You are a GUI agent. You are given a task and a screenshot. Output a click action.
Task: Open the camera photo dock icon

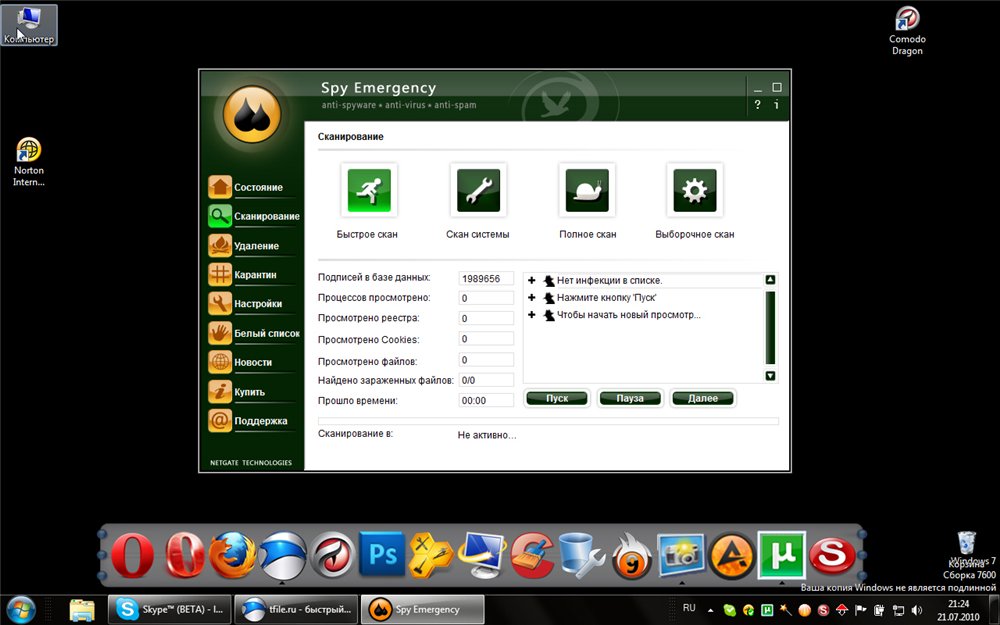681,555
